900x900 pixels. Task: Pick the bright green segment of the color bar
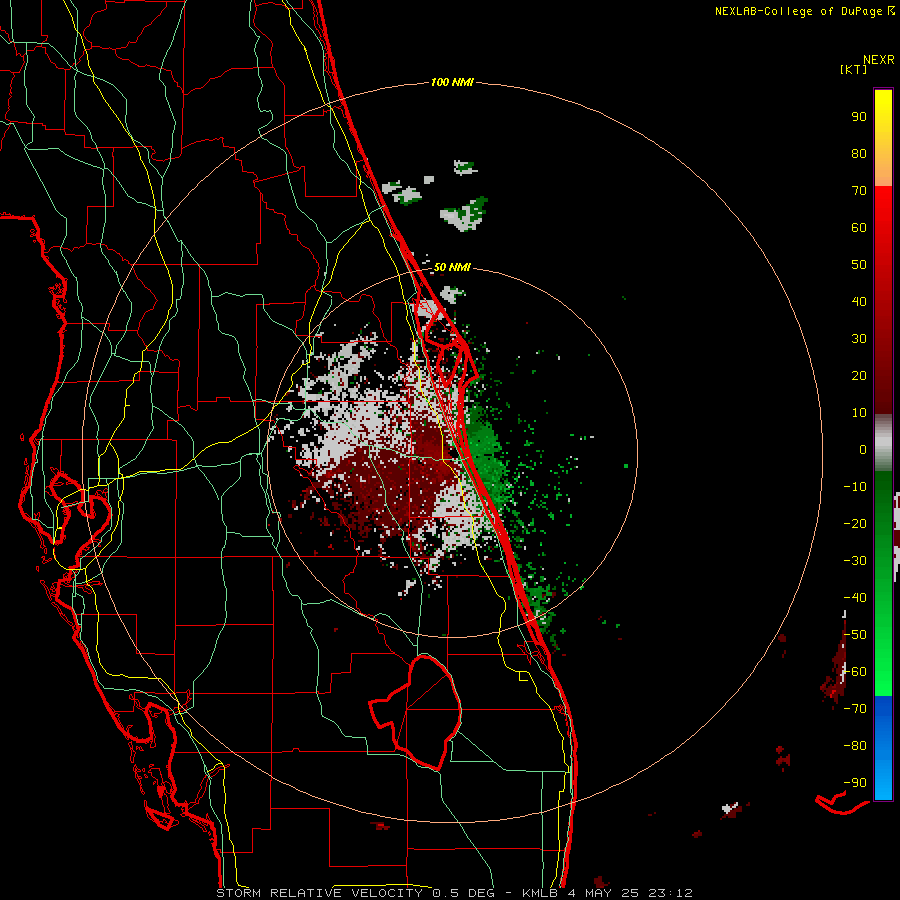tap(883, 643)
